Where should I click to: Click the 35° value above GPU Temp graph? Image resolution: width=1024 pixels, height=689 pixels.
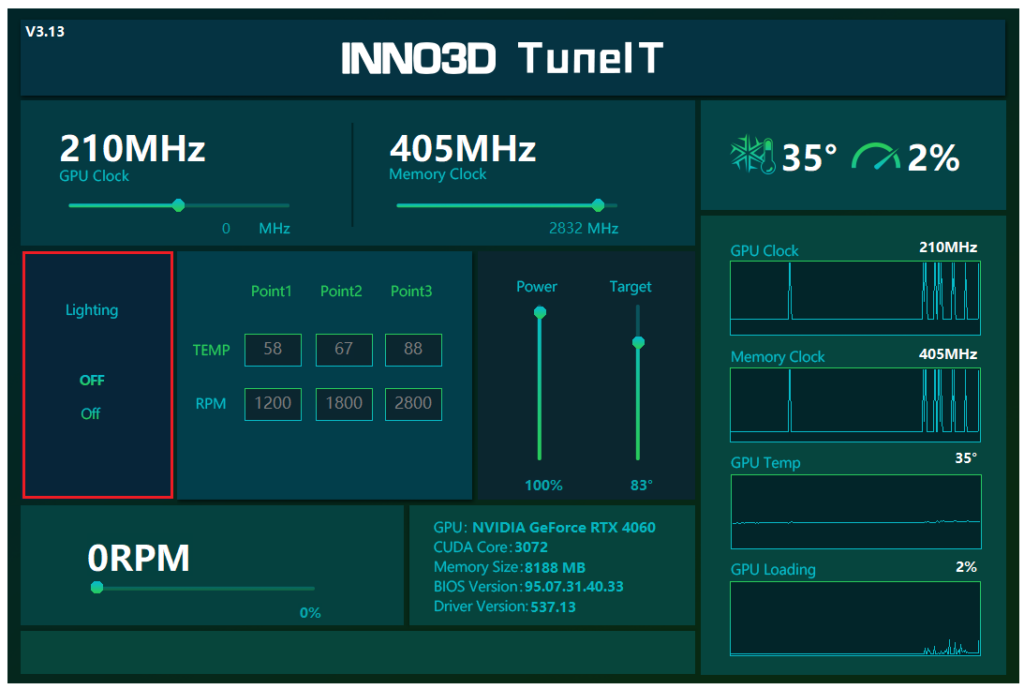966,458
